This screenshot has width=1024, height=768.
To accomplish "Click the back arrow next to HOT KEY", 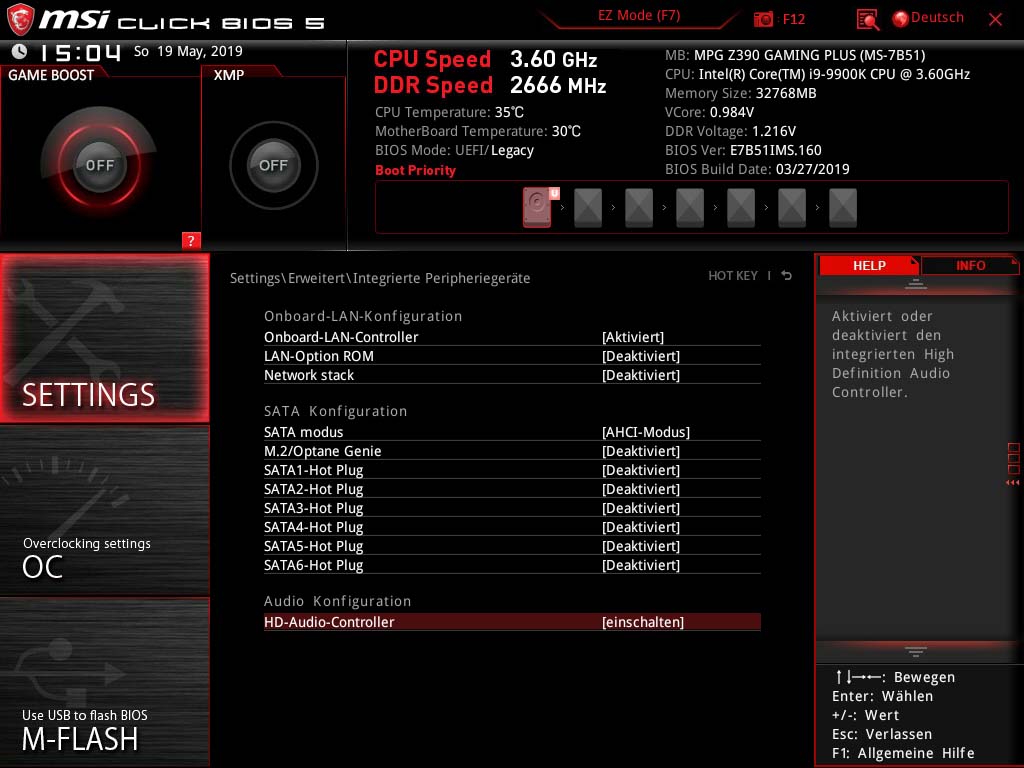I will point(787,276).
